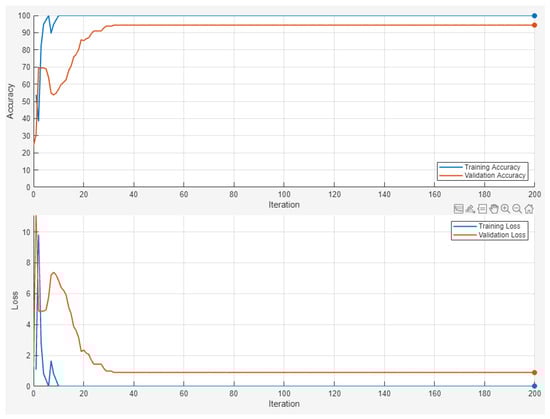The width and height of the screenshot is (550, 419).
Task: Click iteration tick 40 under accuracy plot
Action: click(x=134, y=195)
